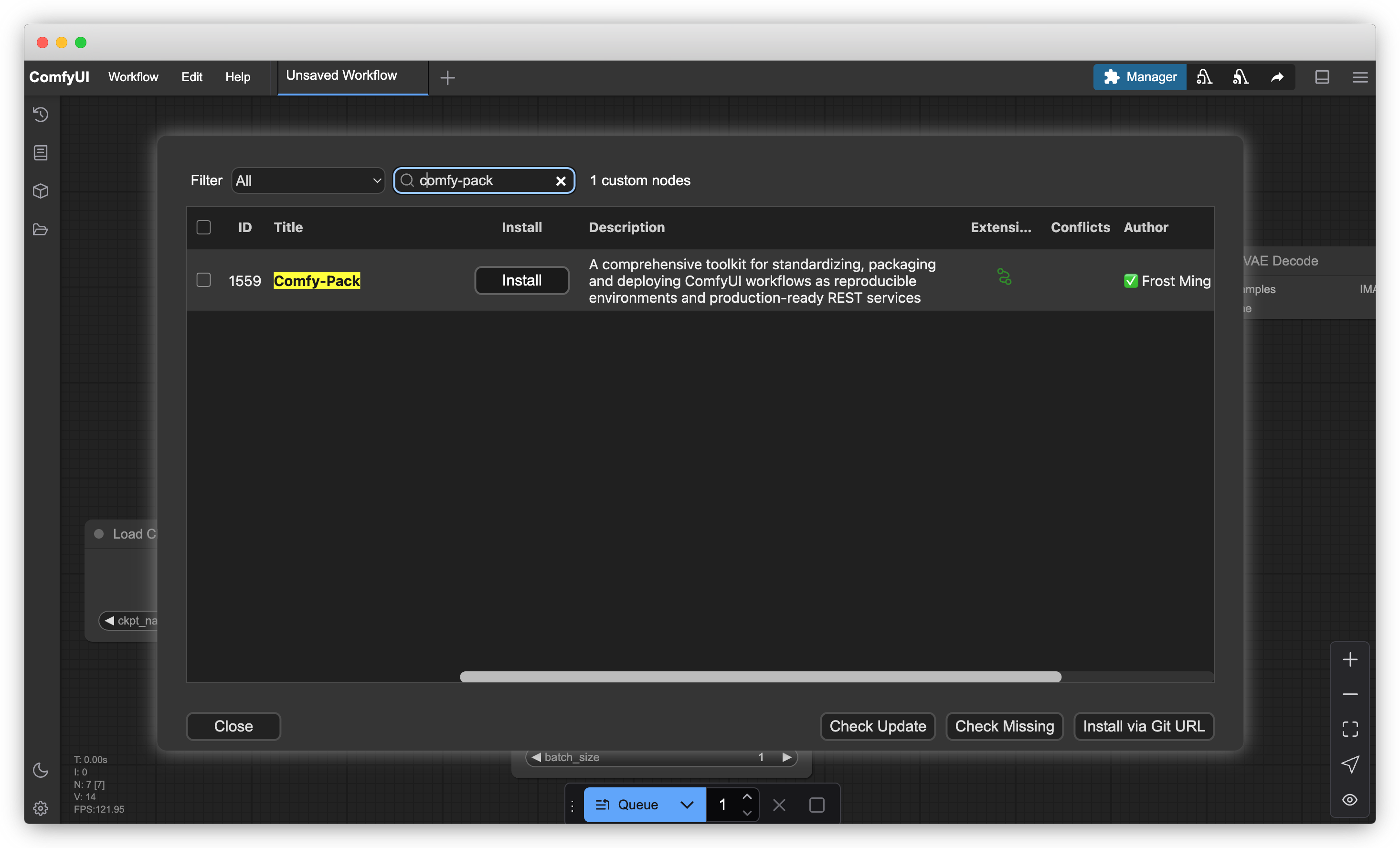Viewport: 1400px width, 848px height.
Task: Sort by the ID column header
Action: coord(245,227)
